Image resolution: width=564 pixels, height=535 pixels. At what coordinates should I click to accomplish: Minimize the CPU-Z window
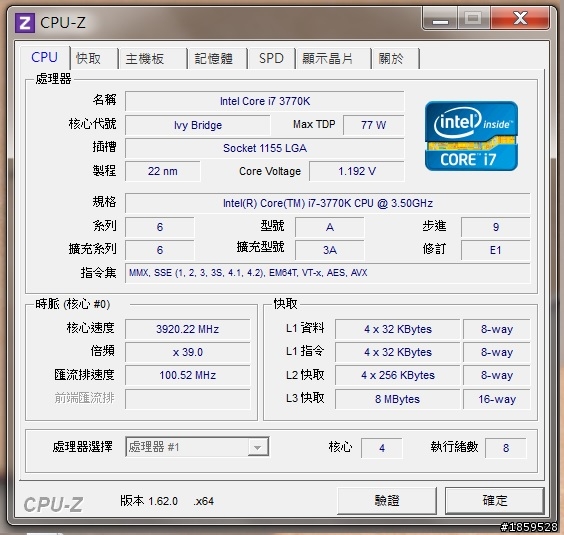pyautogui.click(x=440, y=19)
